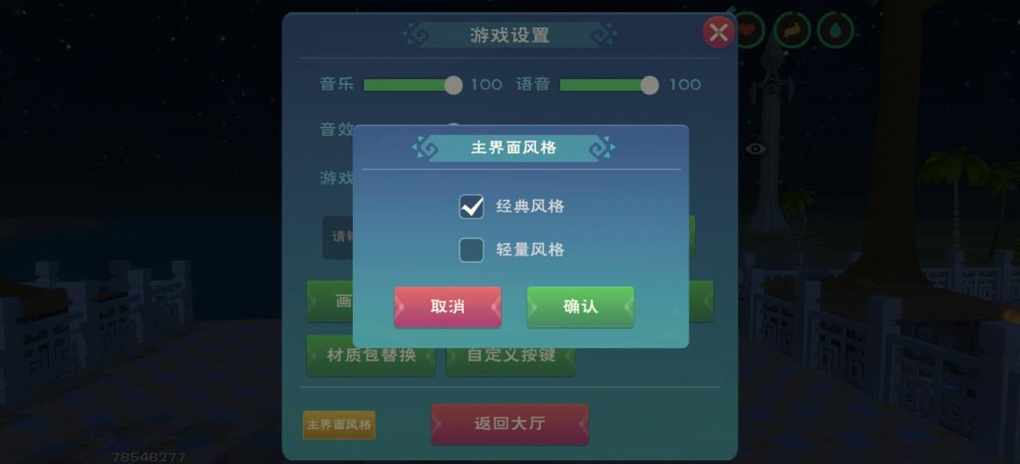Enable the 轻量风格 checkbox
Screen dimensions: 1020x464
(472, 250)
